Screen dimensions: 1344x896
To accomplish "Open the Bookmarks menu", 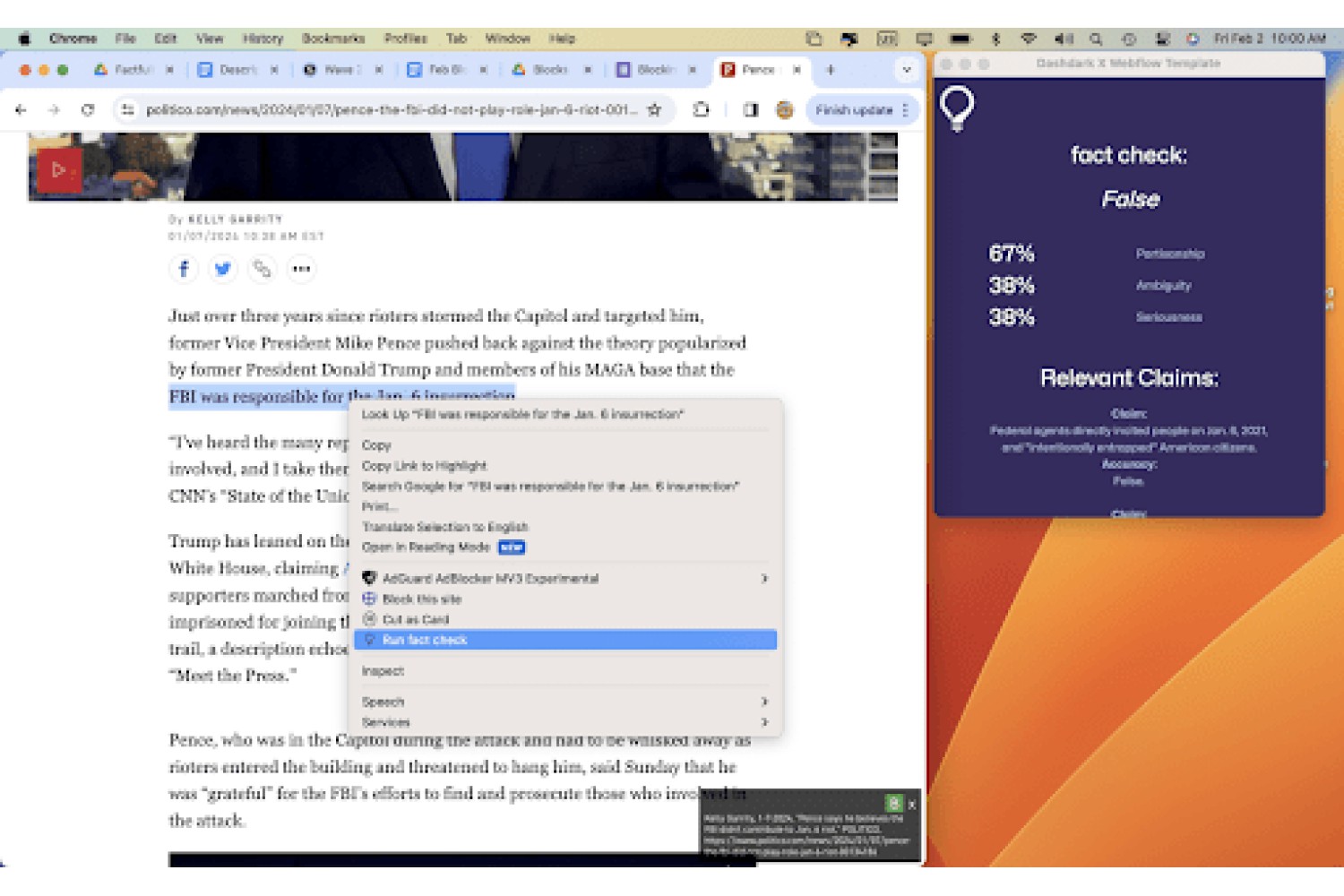I will coord(333,39).
